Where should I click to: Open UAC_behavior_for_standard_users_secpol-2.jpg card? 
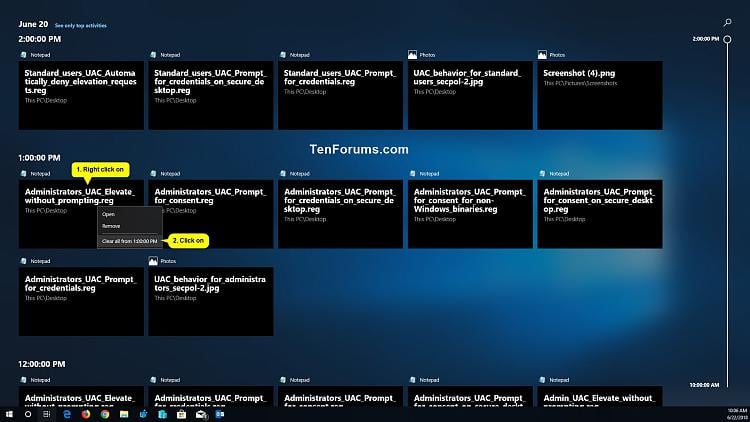[x=470, y=95]
